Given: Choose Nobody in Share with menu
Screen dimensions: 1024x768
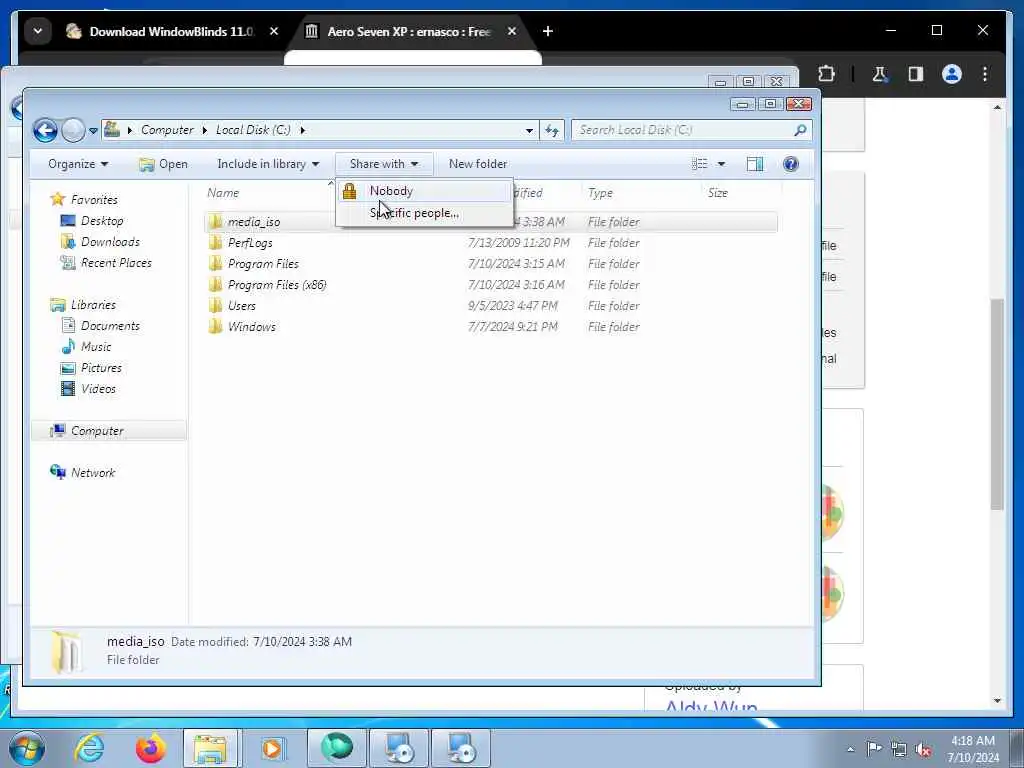Looking at the screenshot, I should [x=424, y=191].
